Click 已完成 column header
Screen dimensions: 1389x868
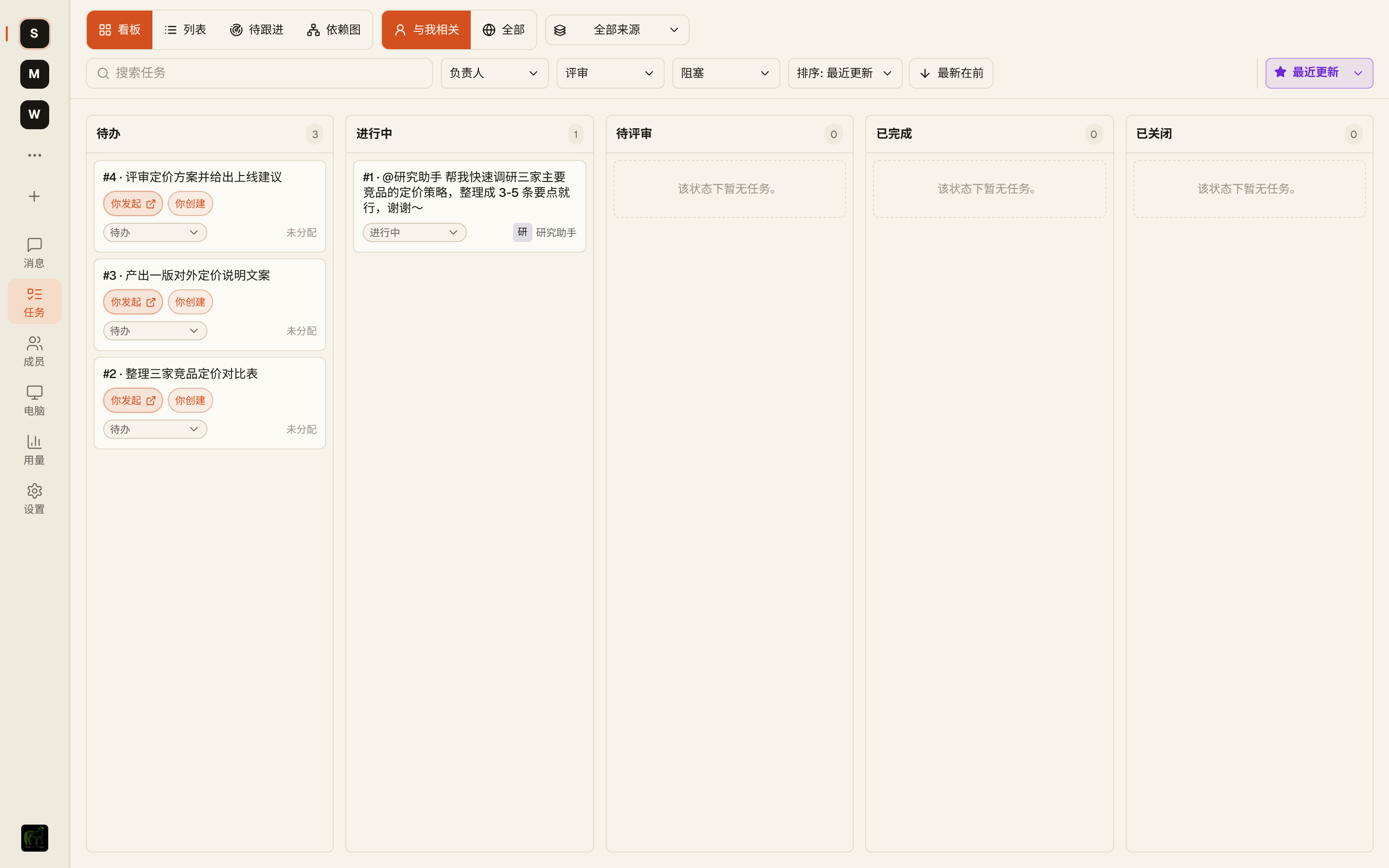click(x=894, y=134)
